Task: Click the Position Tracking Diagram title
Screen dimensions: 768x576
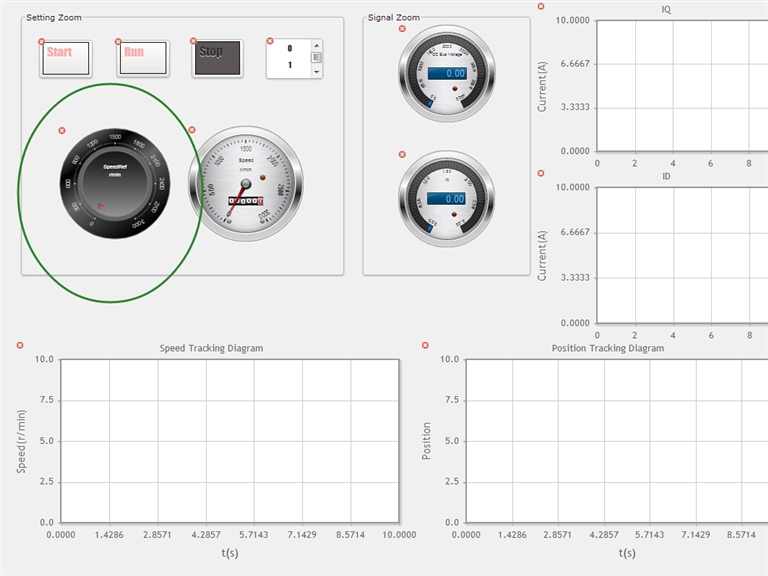Action: point(608,348)
